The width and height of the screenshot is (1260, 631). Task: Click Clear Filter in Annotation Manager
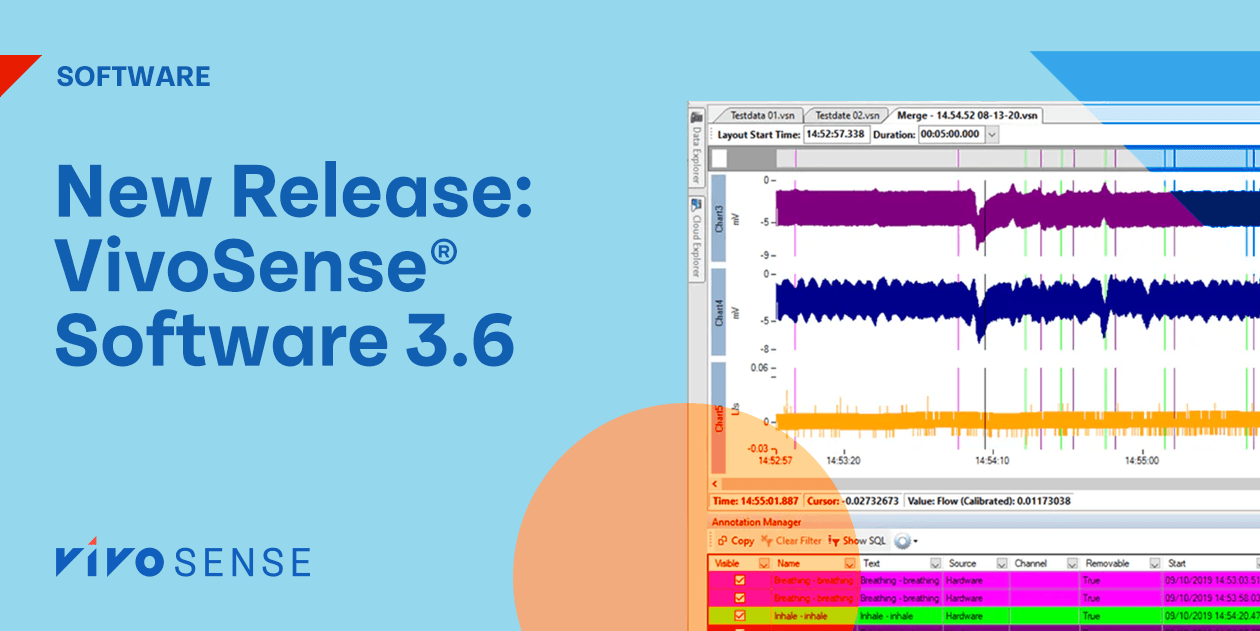[x=792, y=541]
